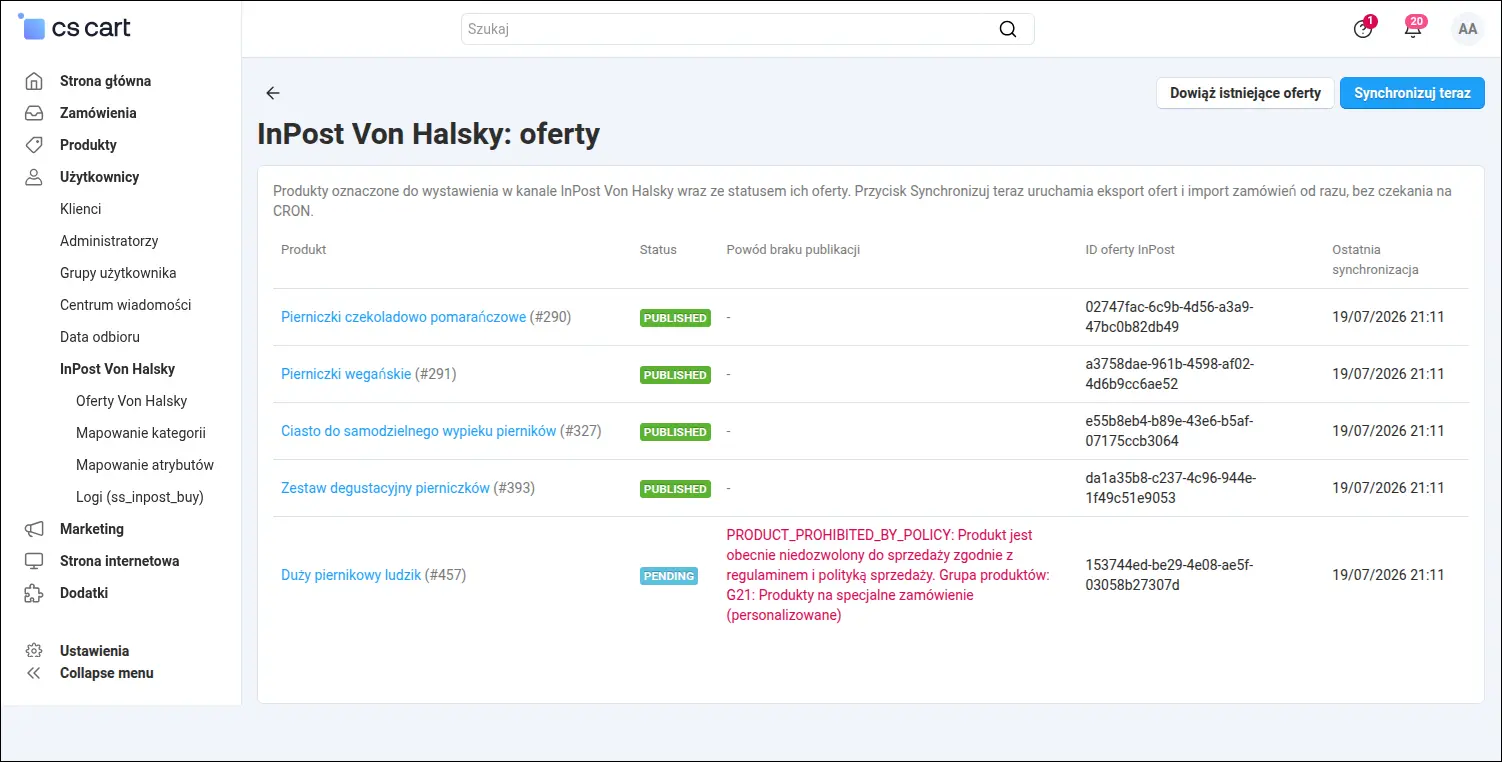Open Mapowanie kategorii submenu item
The image size is (1502, 762).
pos(141,433)
